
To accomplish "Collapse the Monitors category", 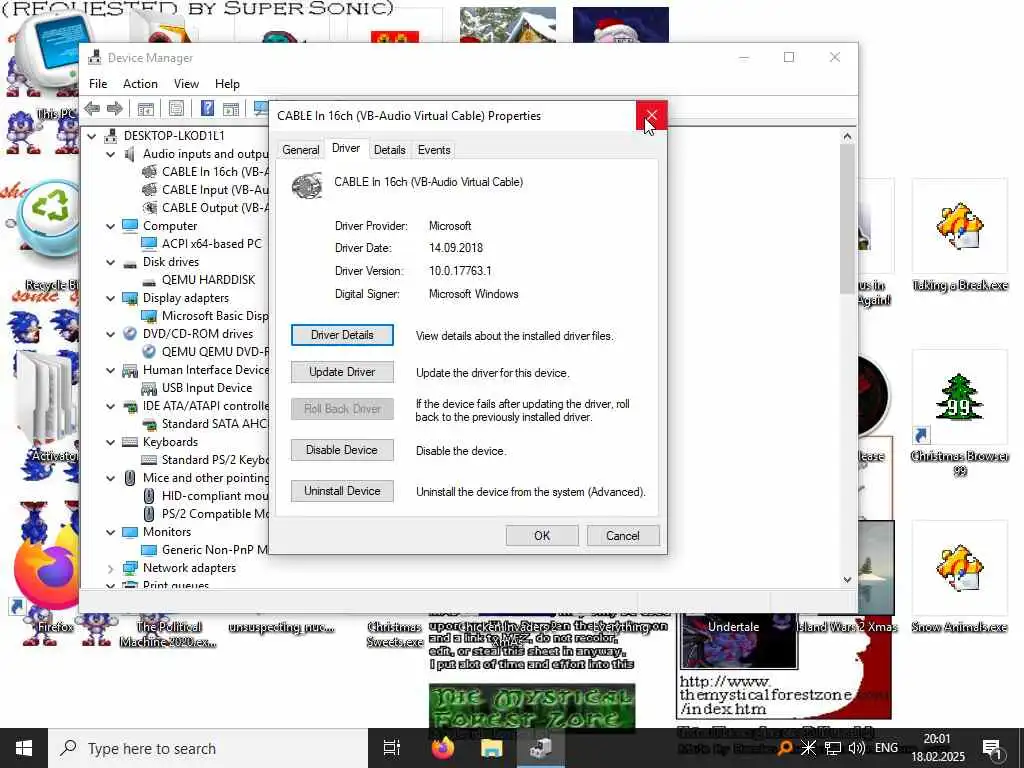I will [x=110, y=532].
